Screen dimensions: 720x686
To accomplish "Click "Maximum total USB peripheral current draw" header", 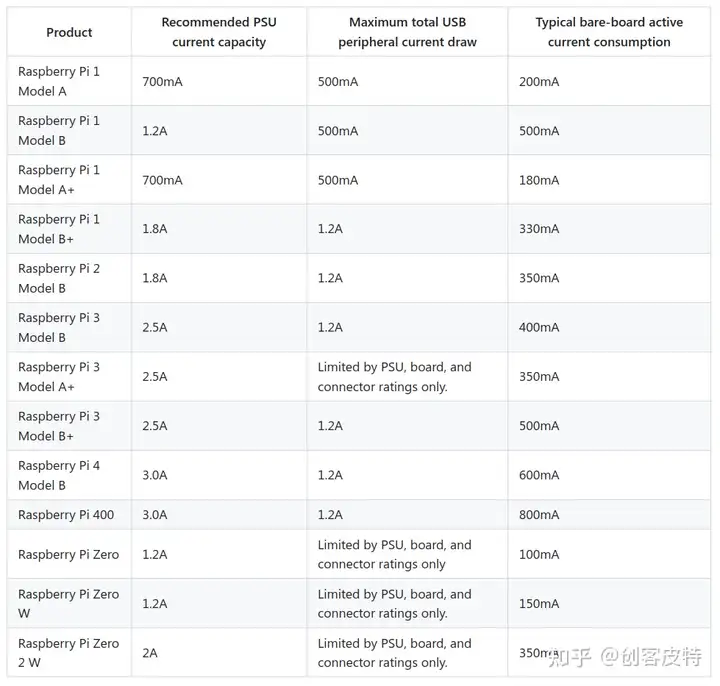I will (407, 32).
